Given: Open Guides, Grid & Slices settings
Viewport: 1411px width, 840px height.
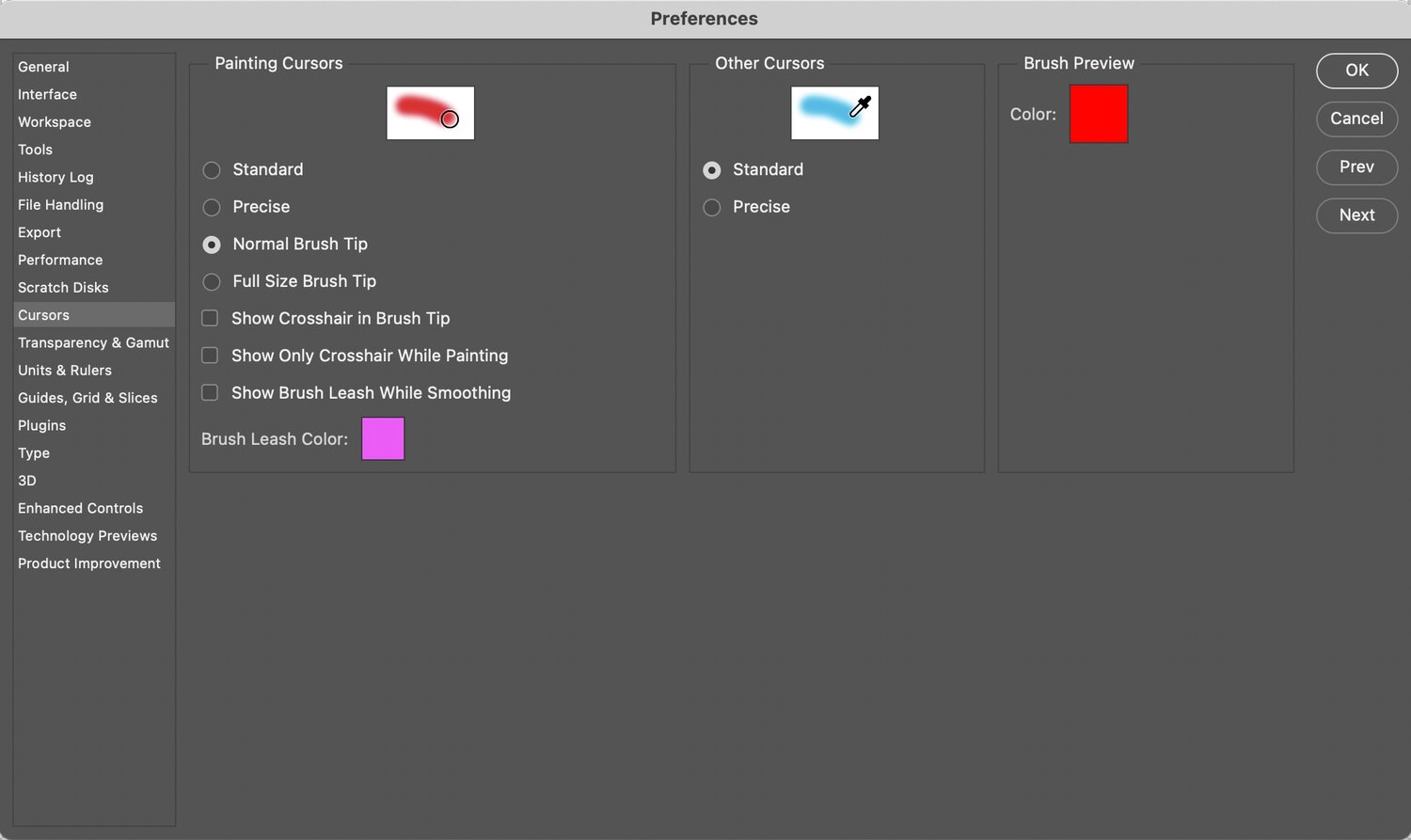Looking at the screenshot, I should (87, 398).
